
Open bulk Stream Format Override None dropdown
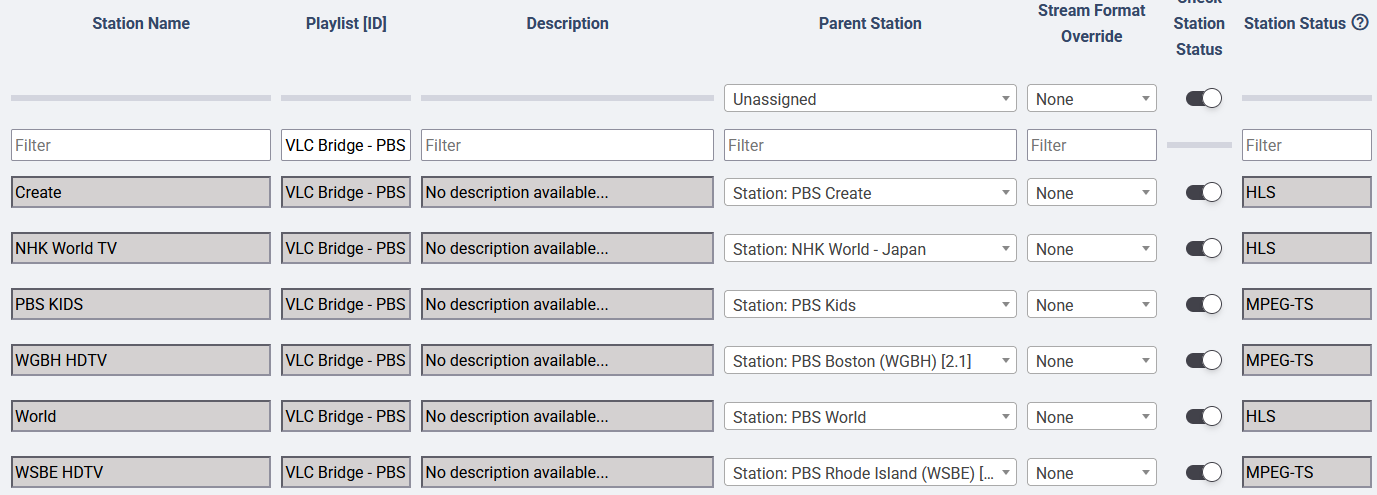(1091, 99)
